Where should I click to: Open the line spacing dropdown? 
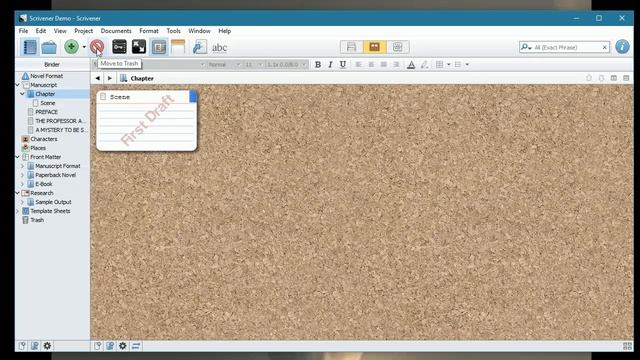click(x=287, y=64)
